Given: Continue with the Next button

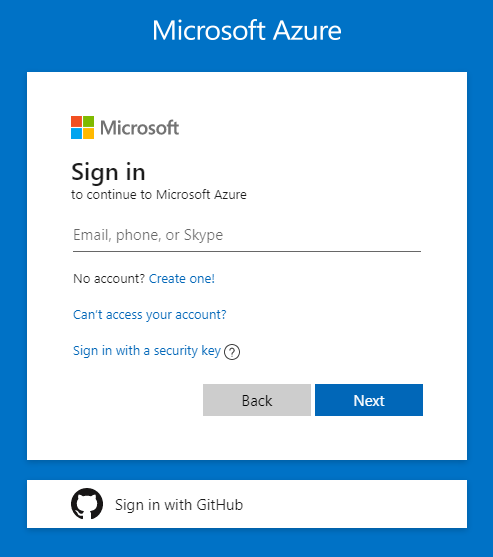Looking at the screenshot, I should tap(369, 400).
